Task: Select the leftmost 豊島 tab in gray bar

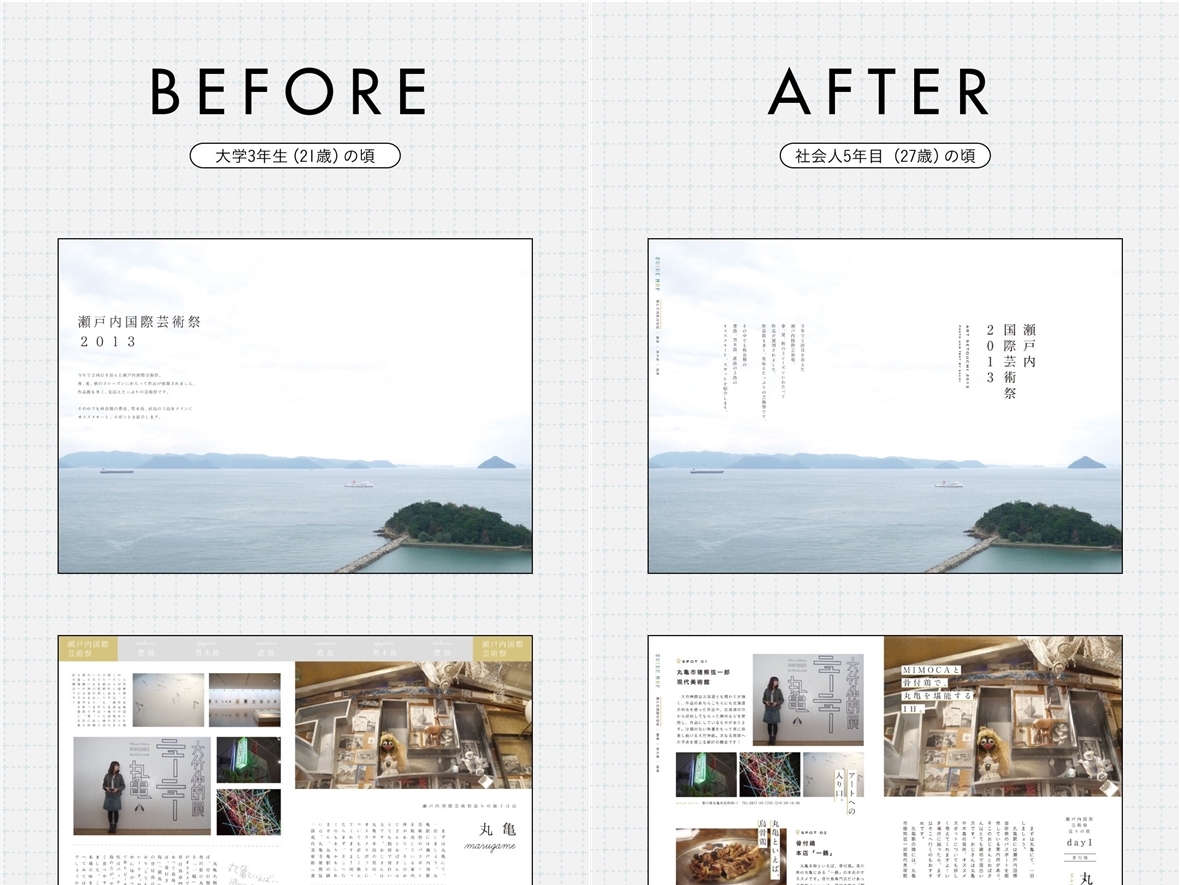Action: 148,650
